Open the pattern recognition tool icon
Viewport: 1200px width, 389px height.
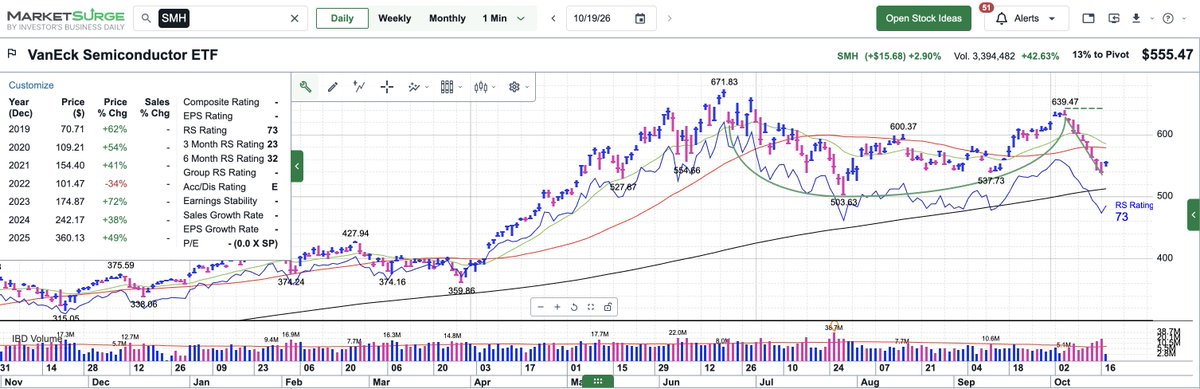(x=414, y=87)
